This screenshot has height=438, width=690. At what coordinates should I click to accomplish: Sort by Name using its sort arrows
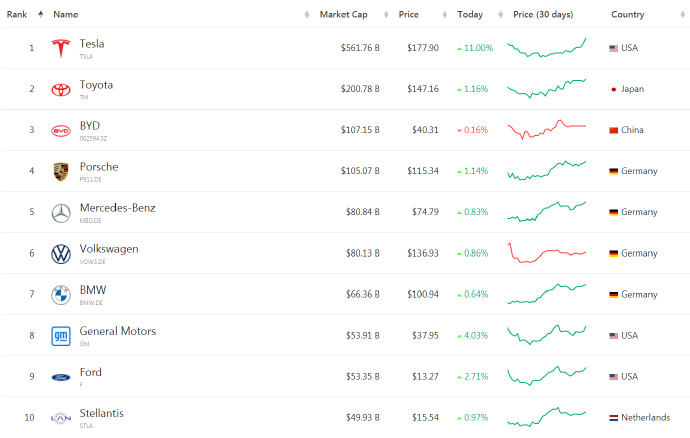click(307, 15)
